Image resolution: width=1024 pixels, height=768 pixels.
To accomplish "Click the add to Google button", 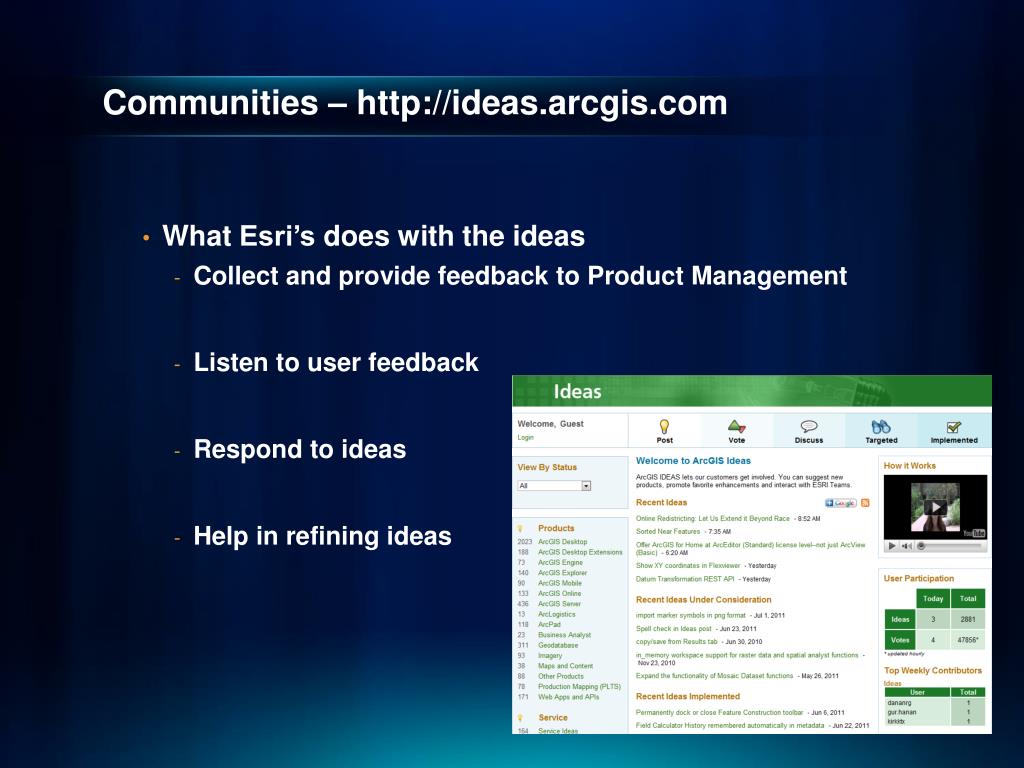I will click(x=840, y=503).
